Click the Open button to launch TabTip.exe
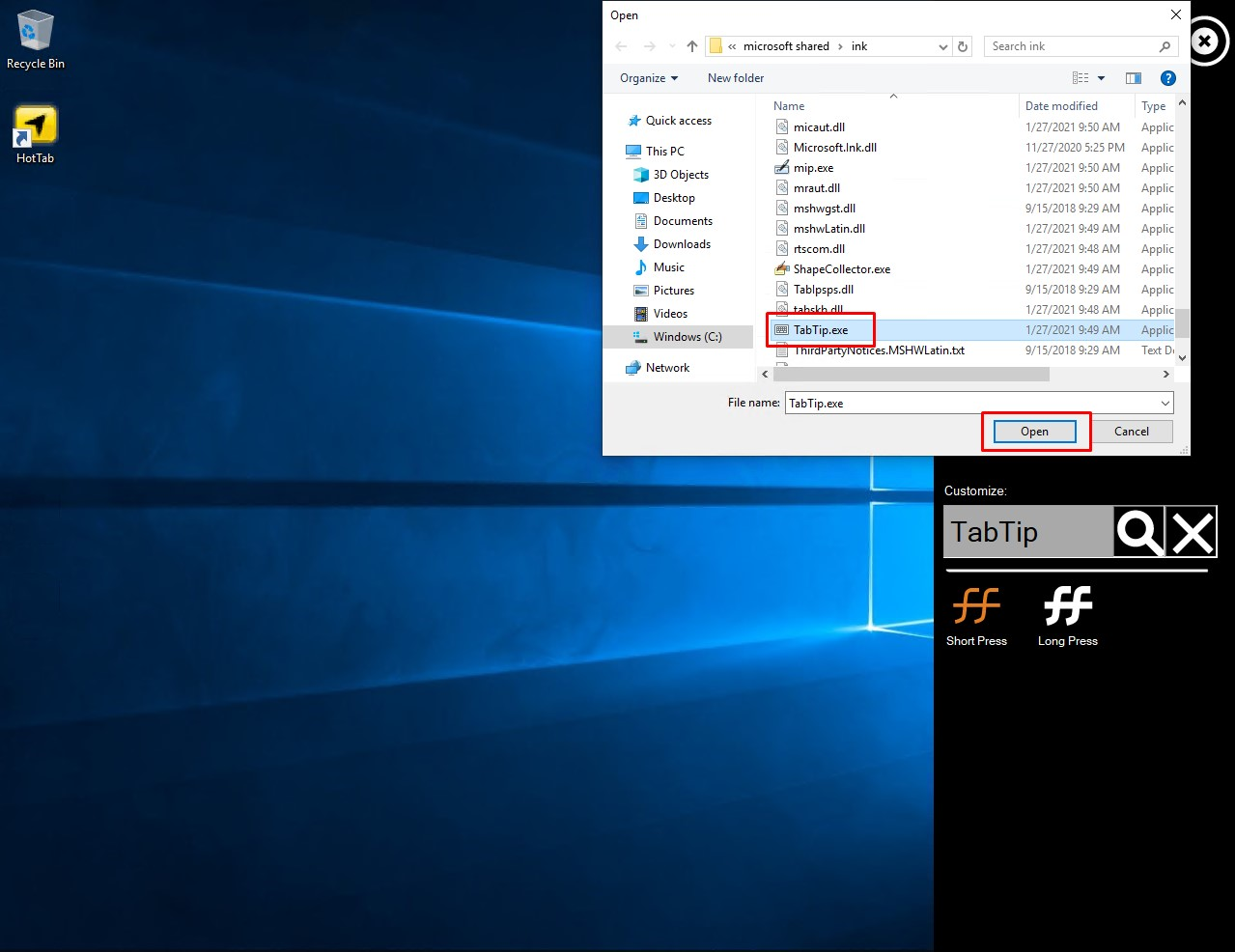The width and height of the screenshot is (1235, 952). [x=1033, y=432]
